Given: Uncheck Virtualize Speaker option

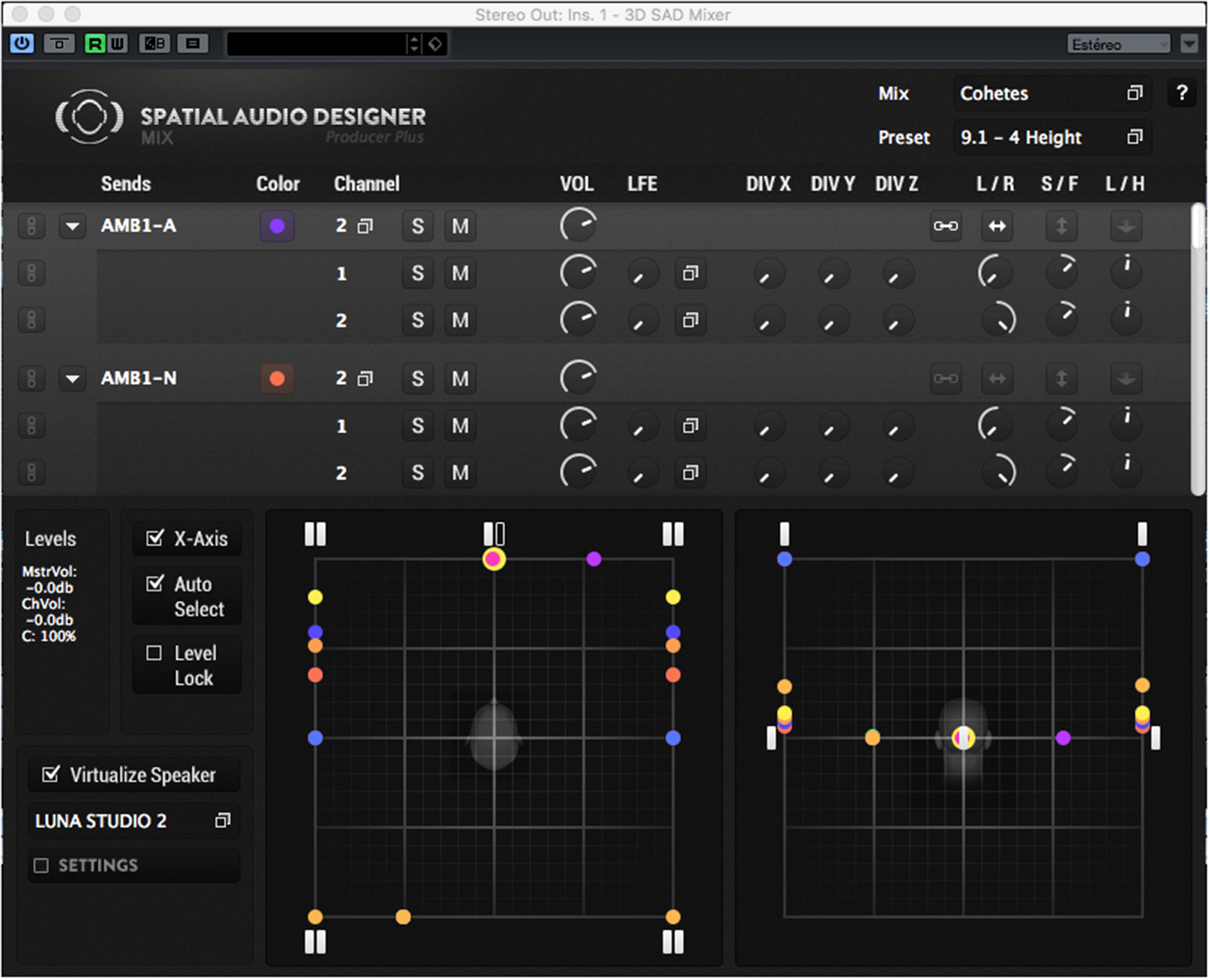Looking at the screenshot, I should (51, 774).
